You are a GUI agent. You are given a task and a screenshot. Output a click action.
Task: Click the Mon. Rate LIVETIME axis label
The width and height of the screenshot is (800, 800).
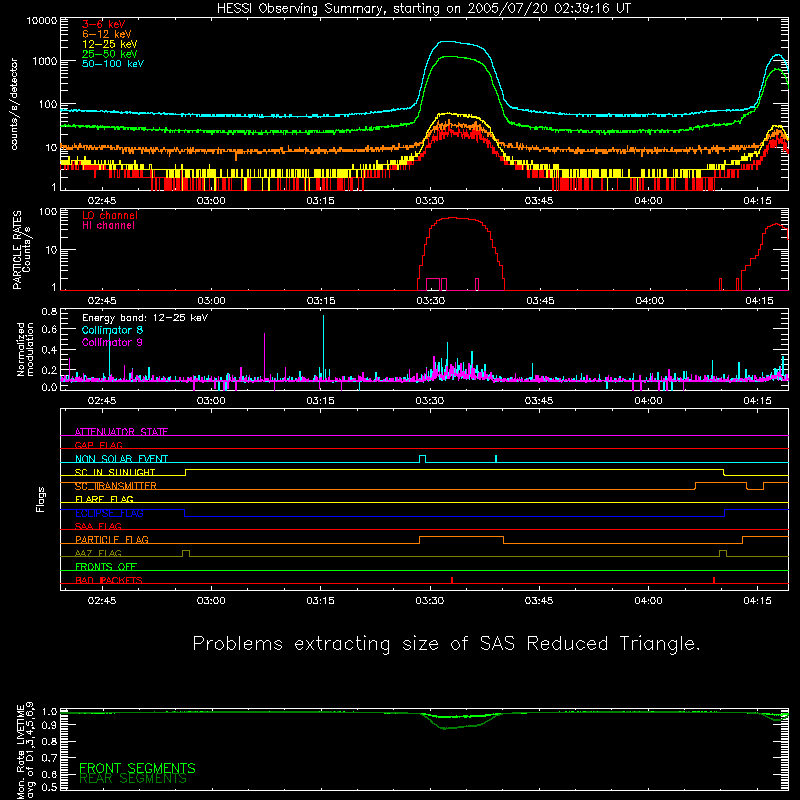(25, 750)
